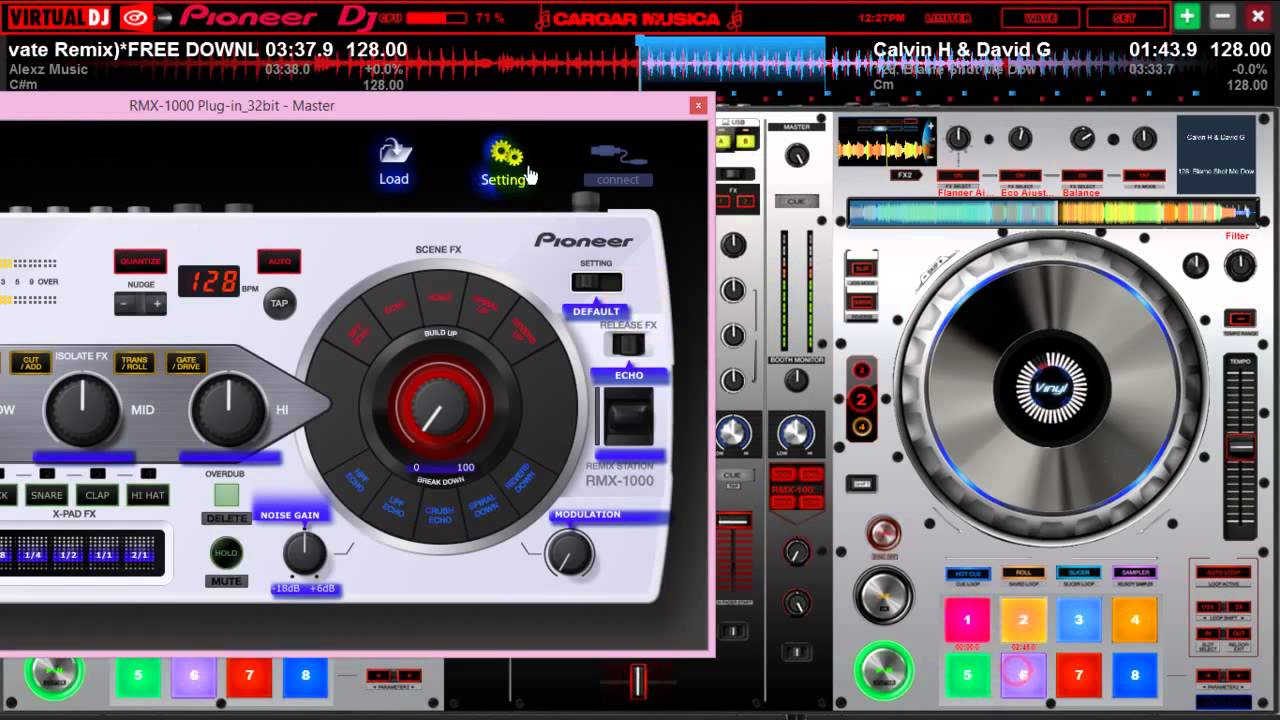Flip the SETTING switch above DEFAULT
Image resolution: width=1280 pixels, height=720 pixels.
(596, 282)
